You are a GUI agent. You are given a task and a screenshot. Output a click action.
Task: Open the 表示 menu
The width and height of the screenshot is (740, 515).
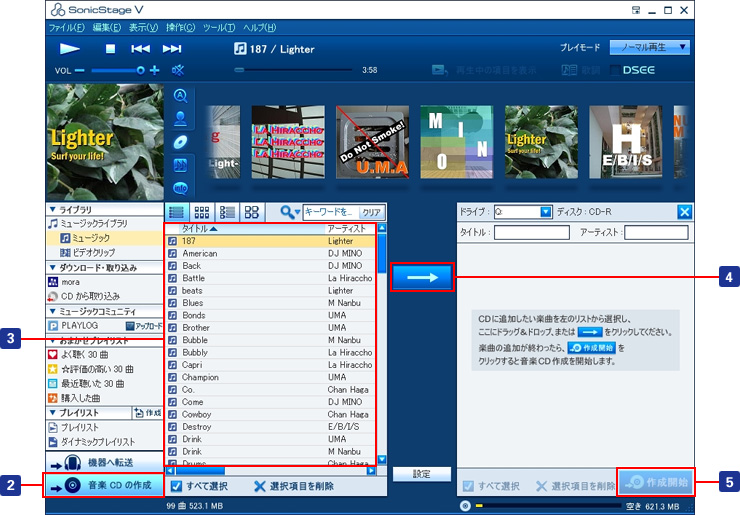tap(143, 27)
